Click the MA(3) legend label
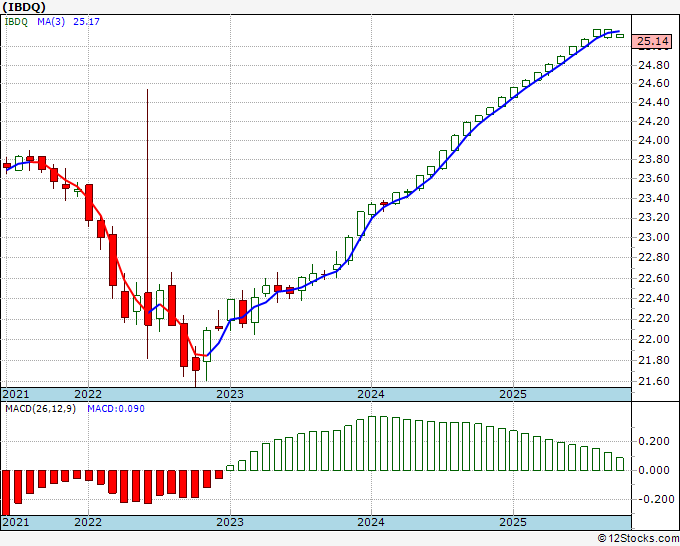The image size is (680, 546). pyautogui.click(x=51, y=22)
